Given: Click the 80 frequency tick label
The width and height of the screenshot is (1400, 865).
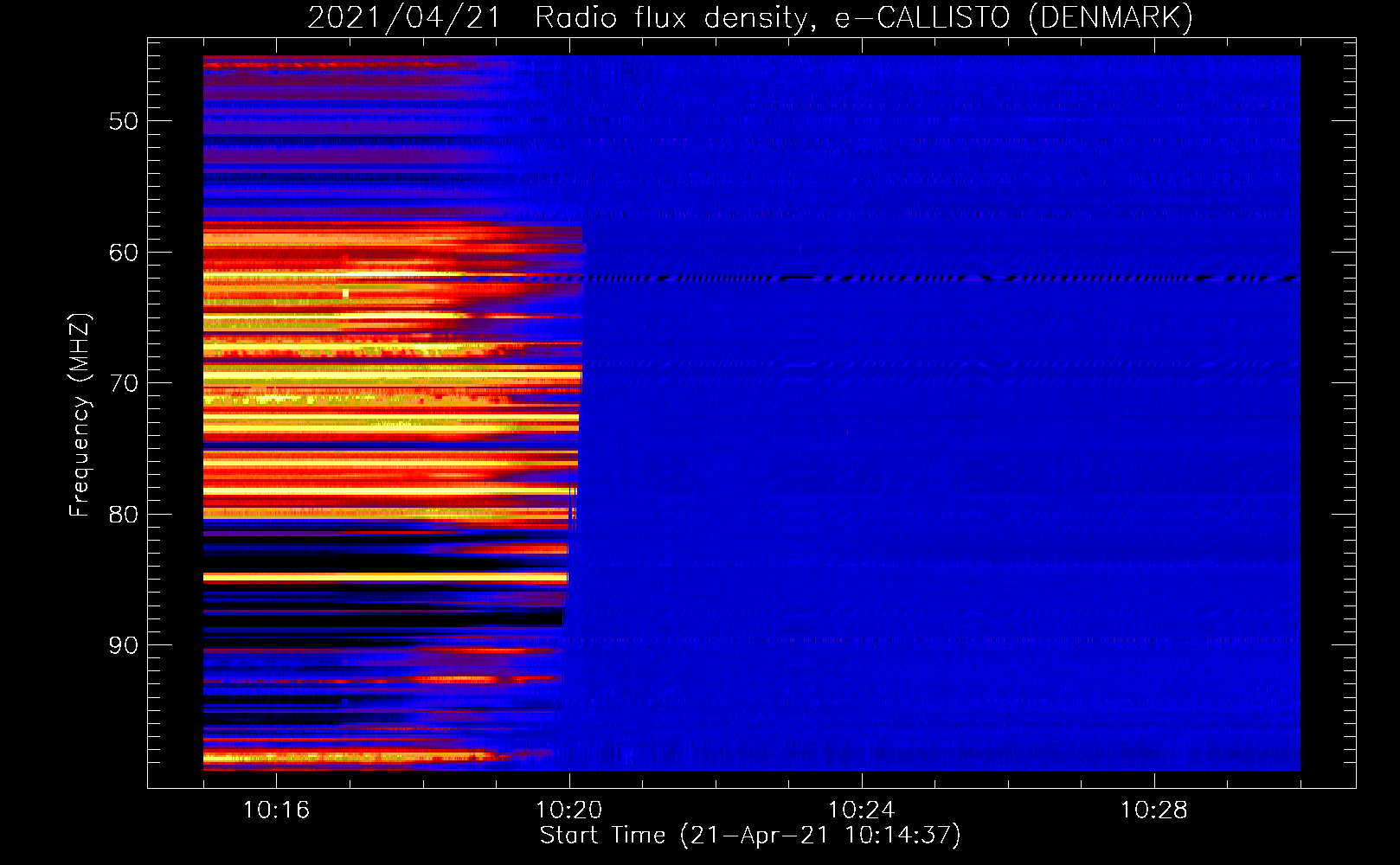Looking at the screenshot, I should (x=124, y=515).
